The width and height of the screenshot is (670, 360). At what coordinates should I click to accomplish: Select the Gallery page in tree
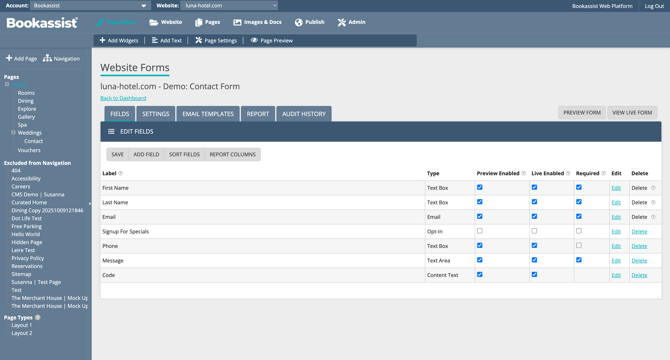(26, 117)
